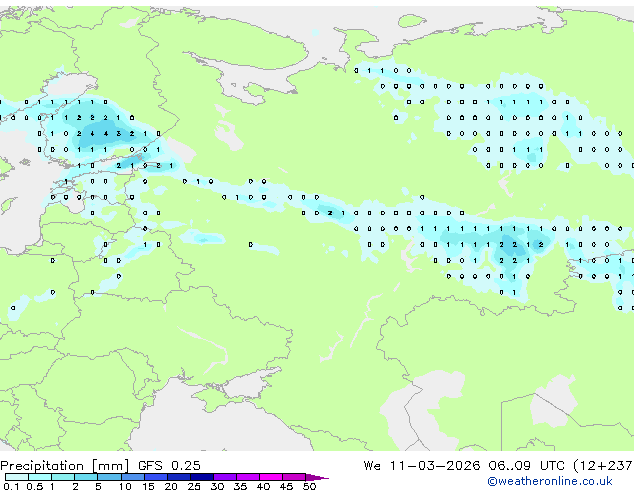Screen dimensions: 634x490
Task: Click the '06..09 UTC' time text
Action: click(x=526, y=466)
